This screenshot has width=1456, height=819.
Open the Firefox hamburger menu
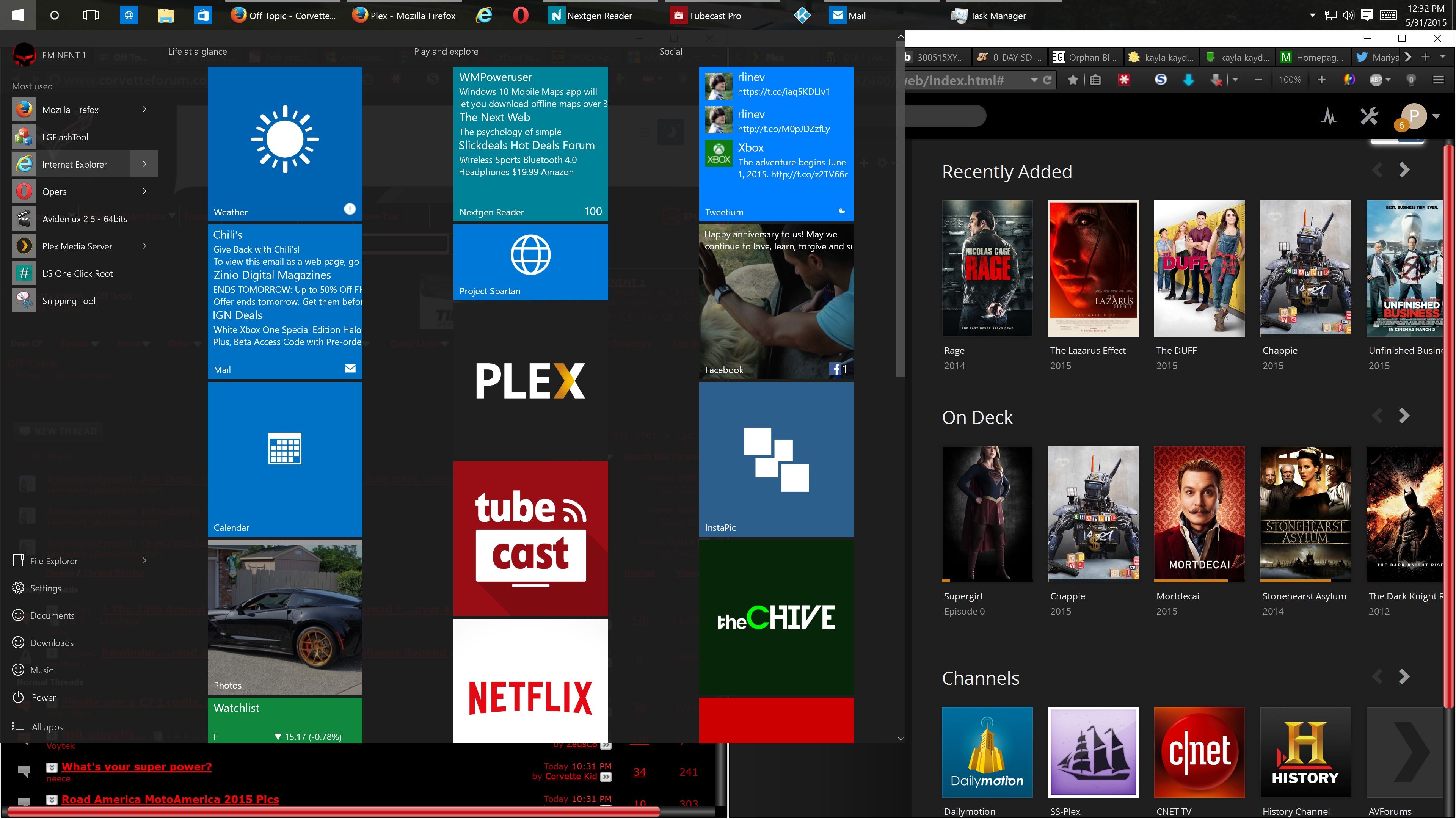coord(1439,80)
